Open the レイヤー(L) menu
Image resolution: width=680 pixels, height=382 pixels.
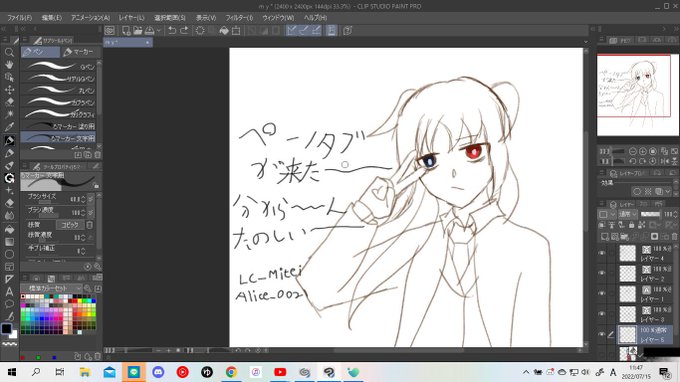click(131, 18)
